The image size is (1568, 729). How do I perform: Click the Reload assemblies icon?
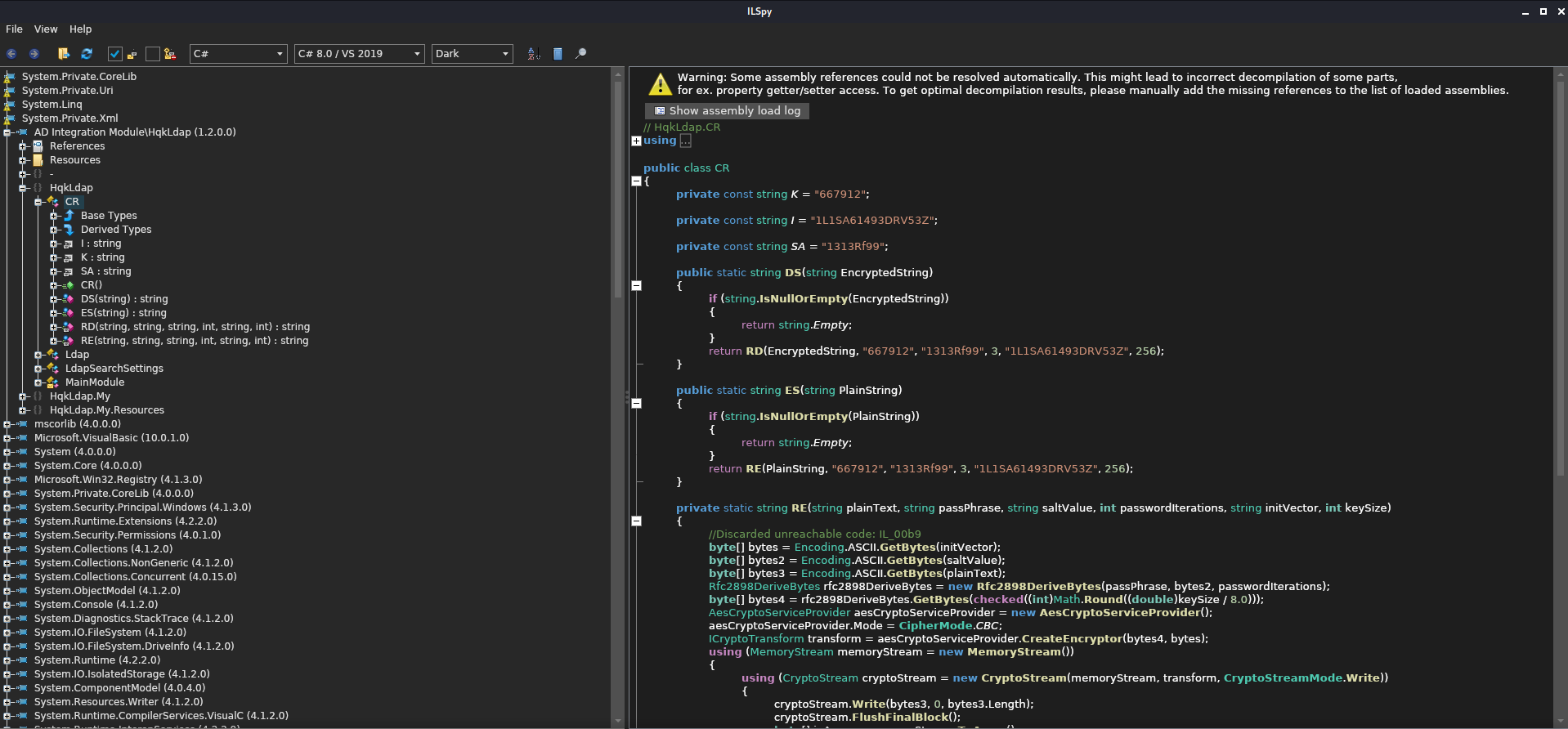tap(87, 54)
